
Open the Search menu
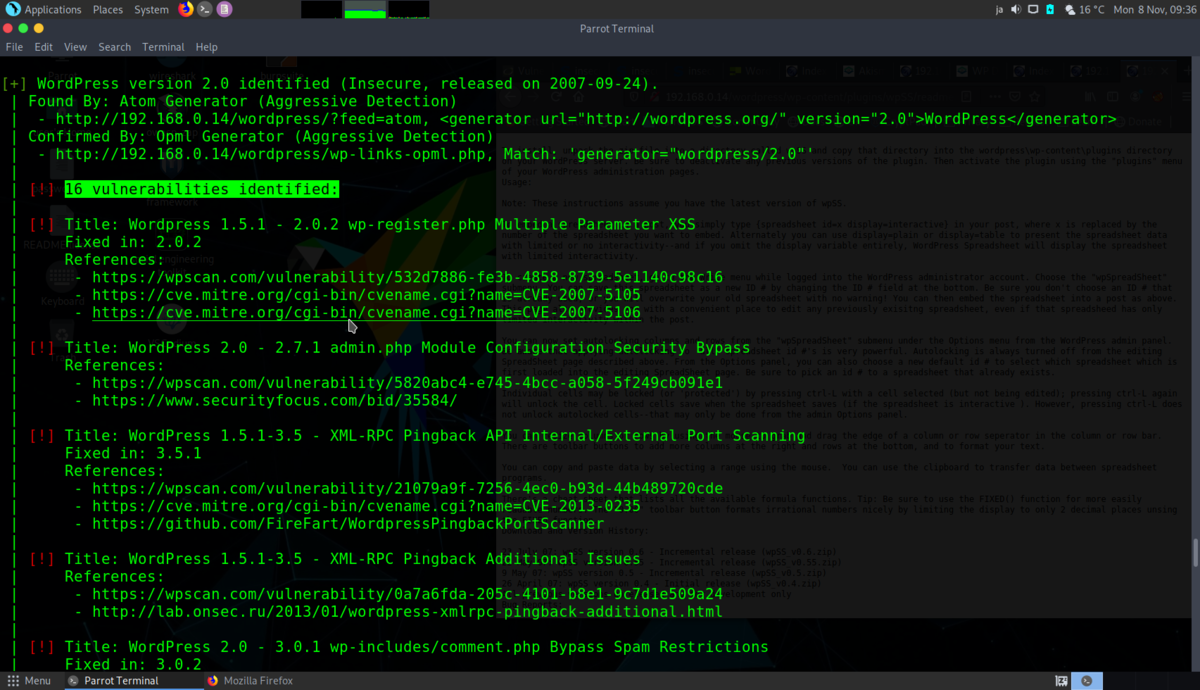114,47
